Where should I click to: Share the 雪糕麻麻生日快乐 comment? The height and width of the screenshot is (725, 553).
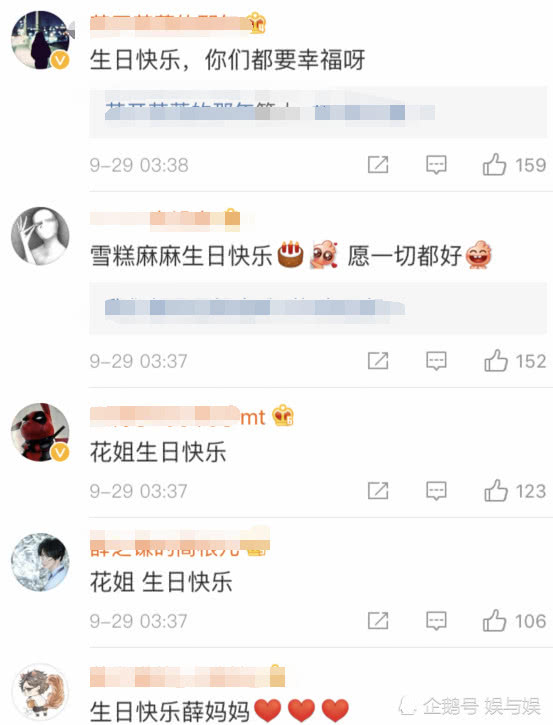click(378, 361)
